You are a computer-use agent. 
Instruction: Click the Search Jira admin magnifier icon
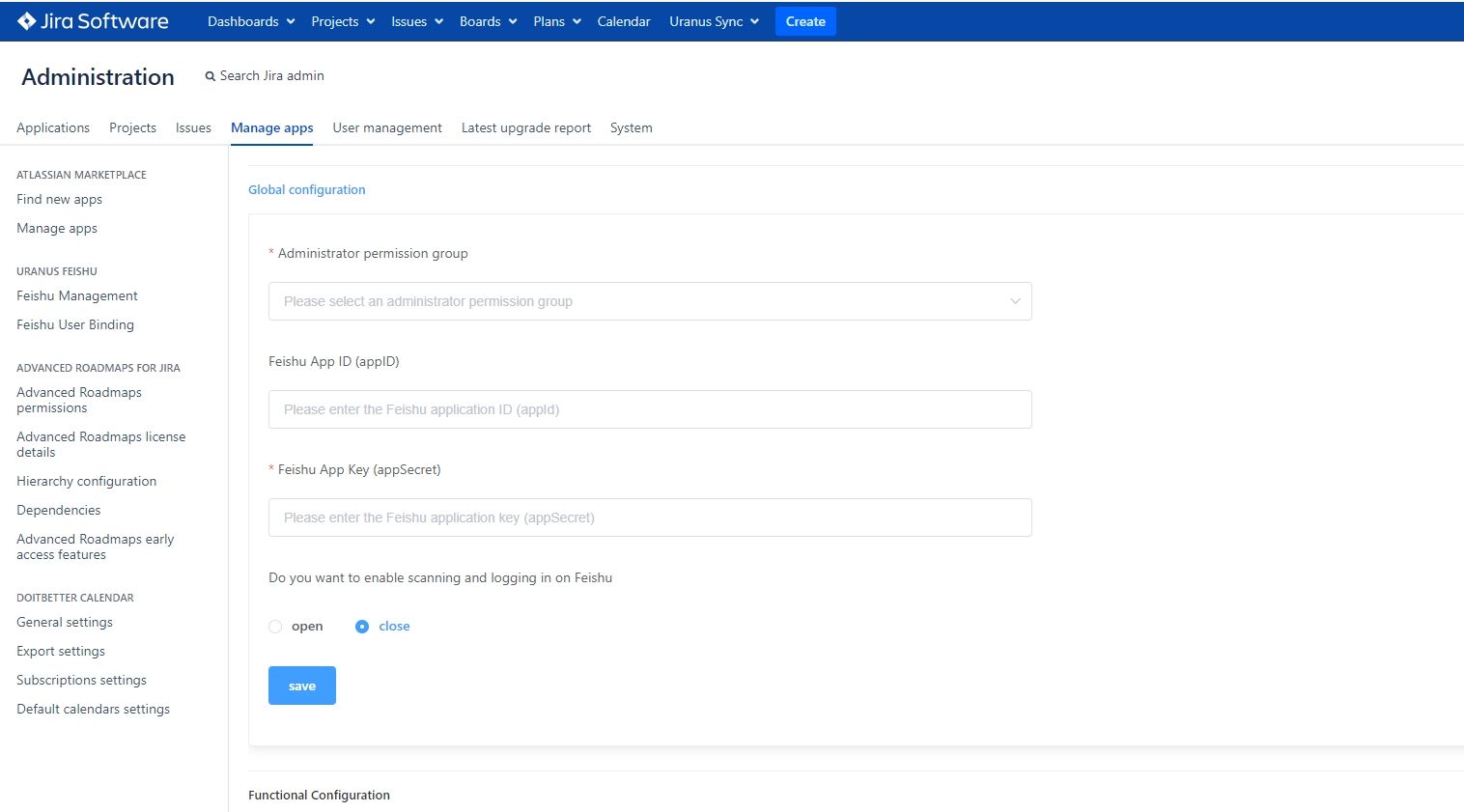coord(210,76)
